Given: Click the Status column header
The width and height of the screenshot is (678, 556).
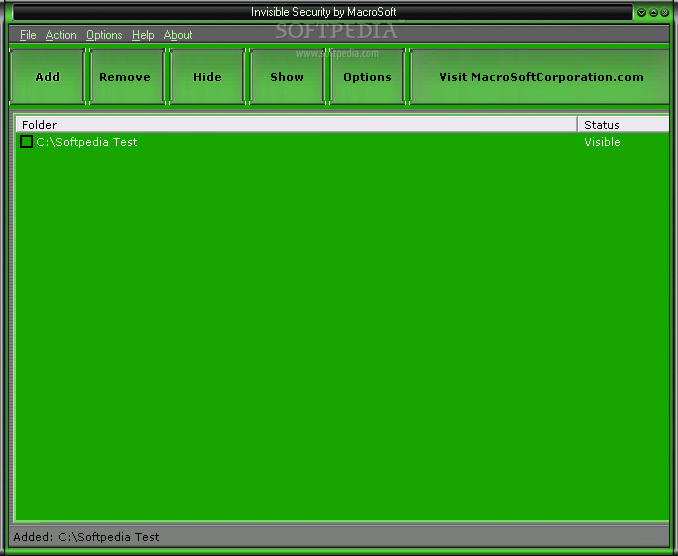Looking at the screenshot, I should 624,125.
